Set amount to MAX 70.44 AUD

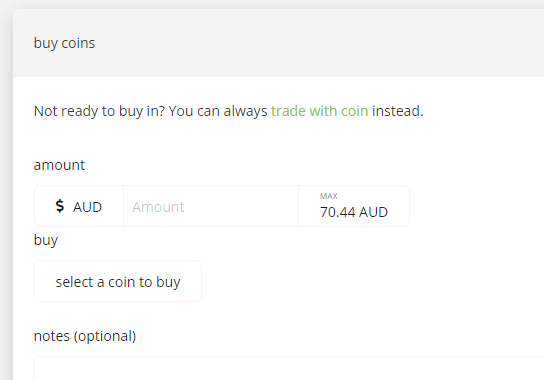coord(354,206)
